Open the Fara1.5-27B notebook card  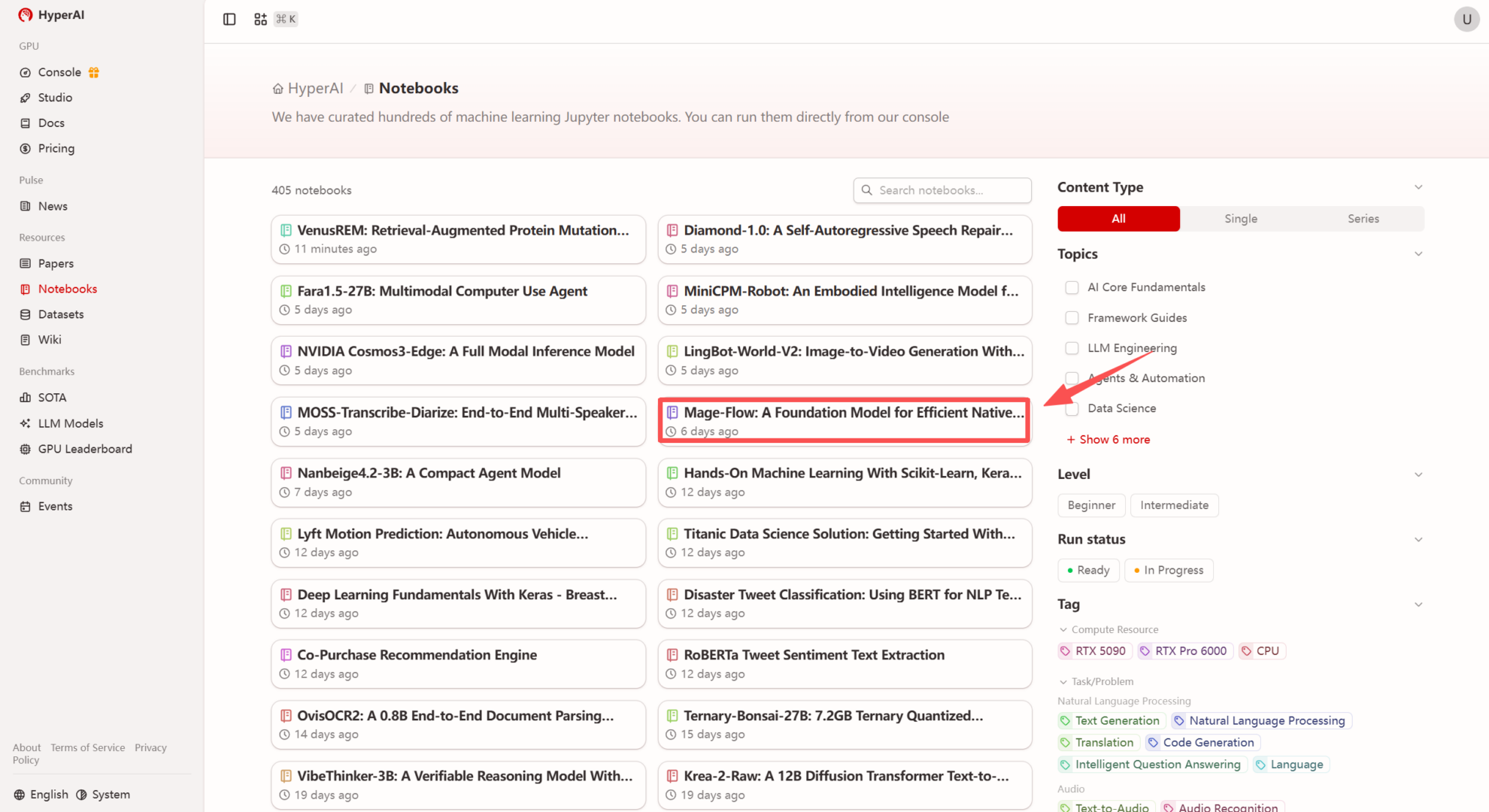click(x=458, y=300)
